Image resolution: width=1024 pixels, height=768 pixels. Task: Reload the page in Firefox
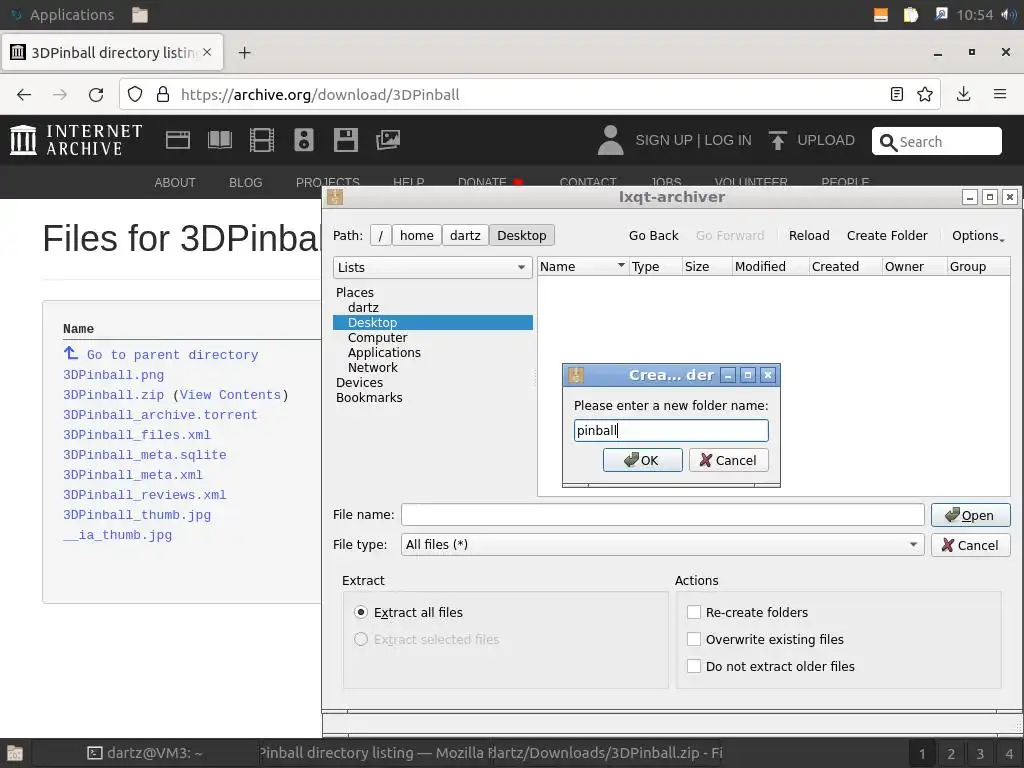(96, 95)
